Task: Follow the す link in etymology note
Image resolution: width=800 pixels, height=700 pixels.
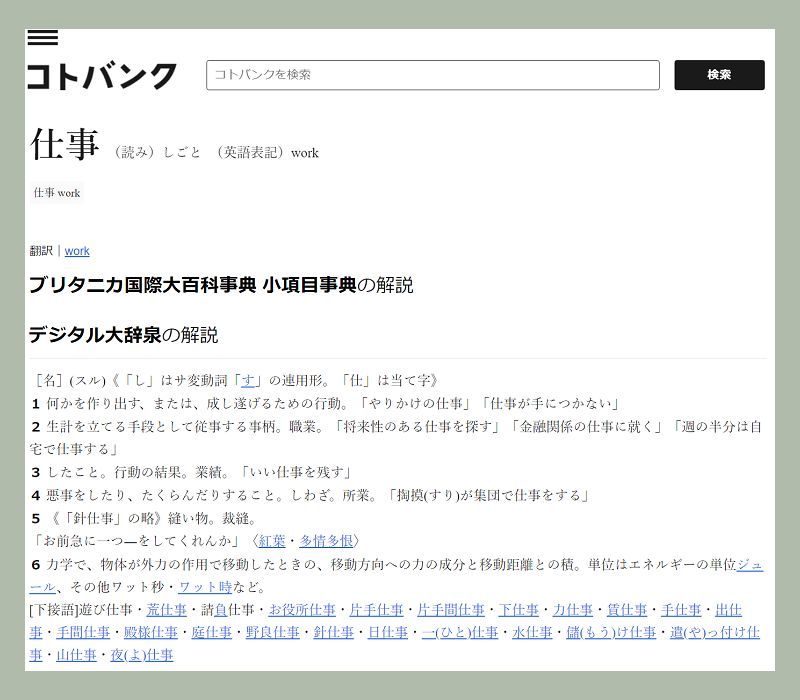Action: click(x=248, y=380)
